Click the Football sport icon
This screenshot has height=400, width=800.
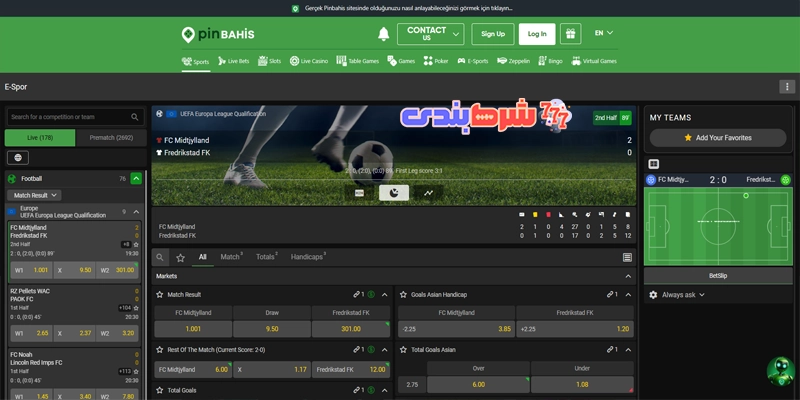[12, 179]
